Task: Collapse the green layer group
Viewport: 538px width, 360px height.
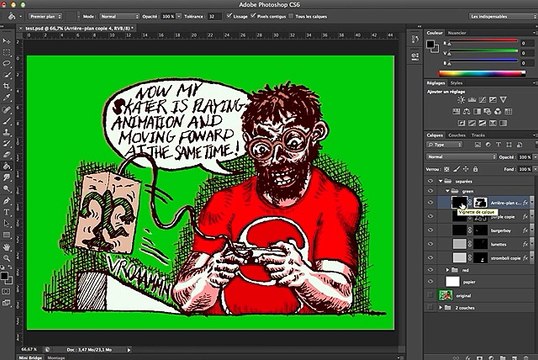Action: [447, 191]
